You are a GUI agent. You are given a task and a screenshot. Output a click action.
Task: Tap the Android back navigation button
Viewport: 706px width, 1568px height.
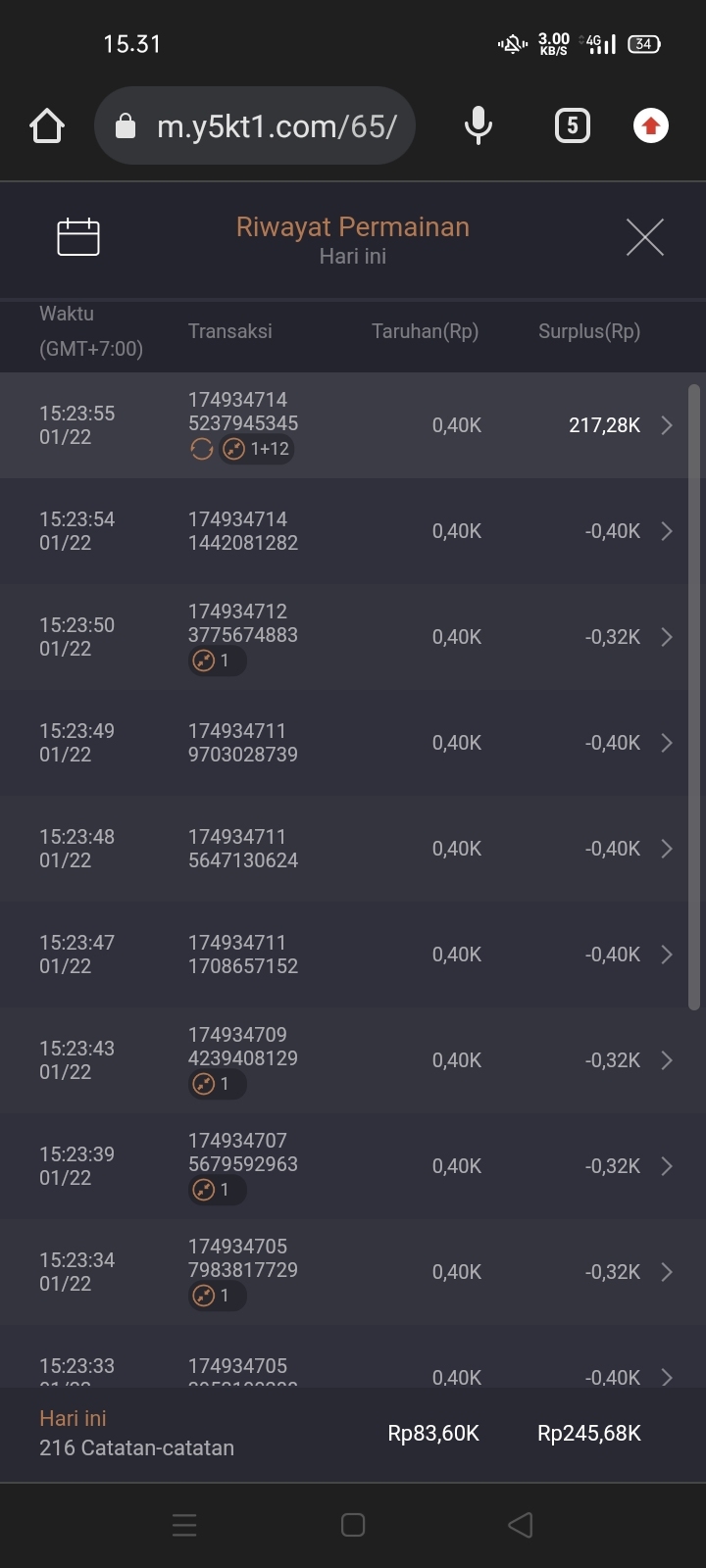pyautogui.click(x=521, y=1525)
